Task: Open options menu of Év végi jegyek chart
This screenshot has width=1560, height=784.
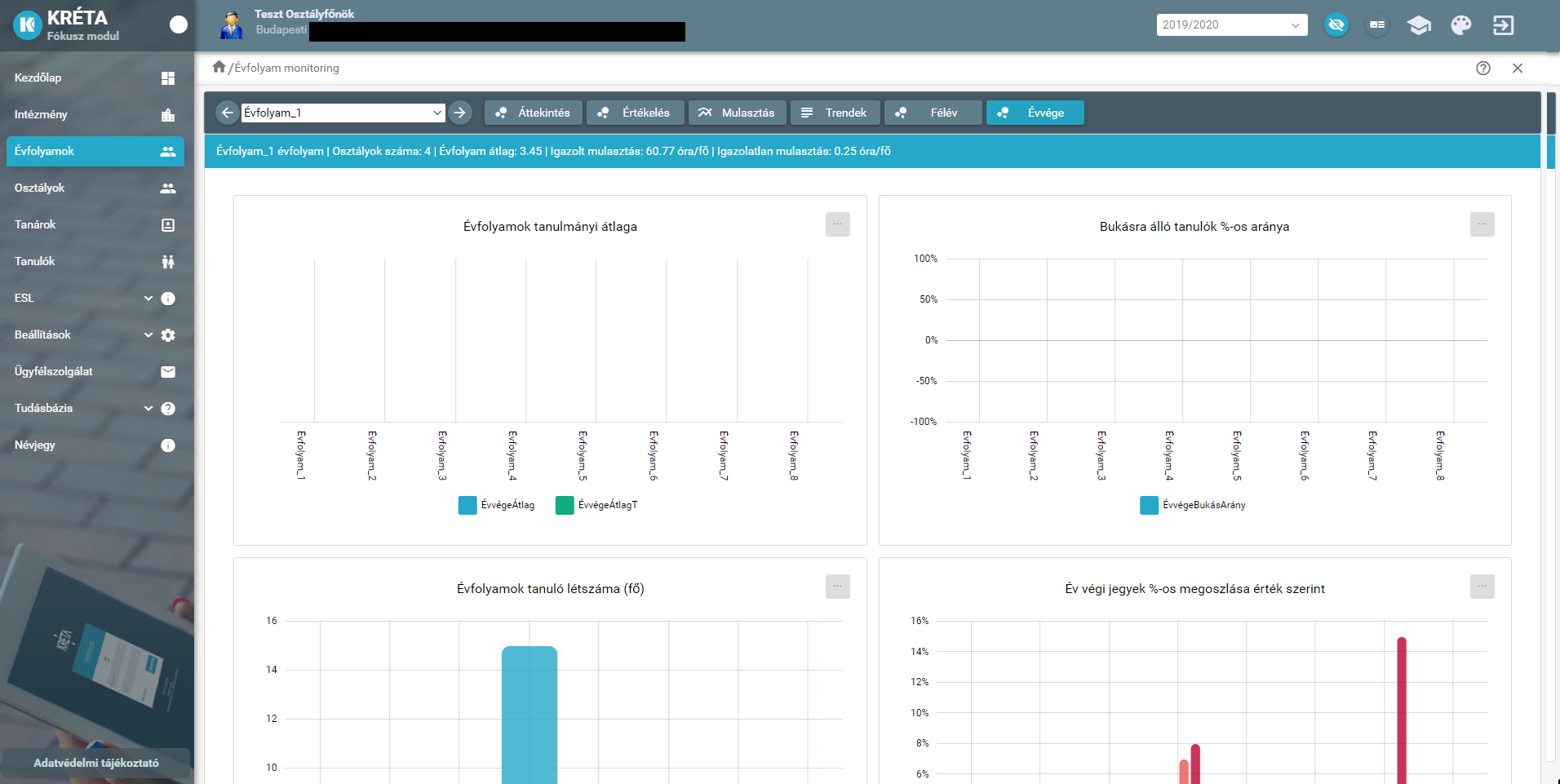Action: pyautogui.click(x=1482, y=587)
